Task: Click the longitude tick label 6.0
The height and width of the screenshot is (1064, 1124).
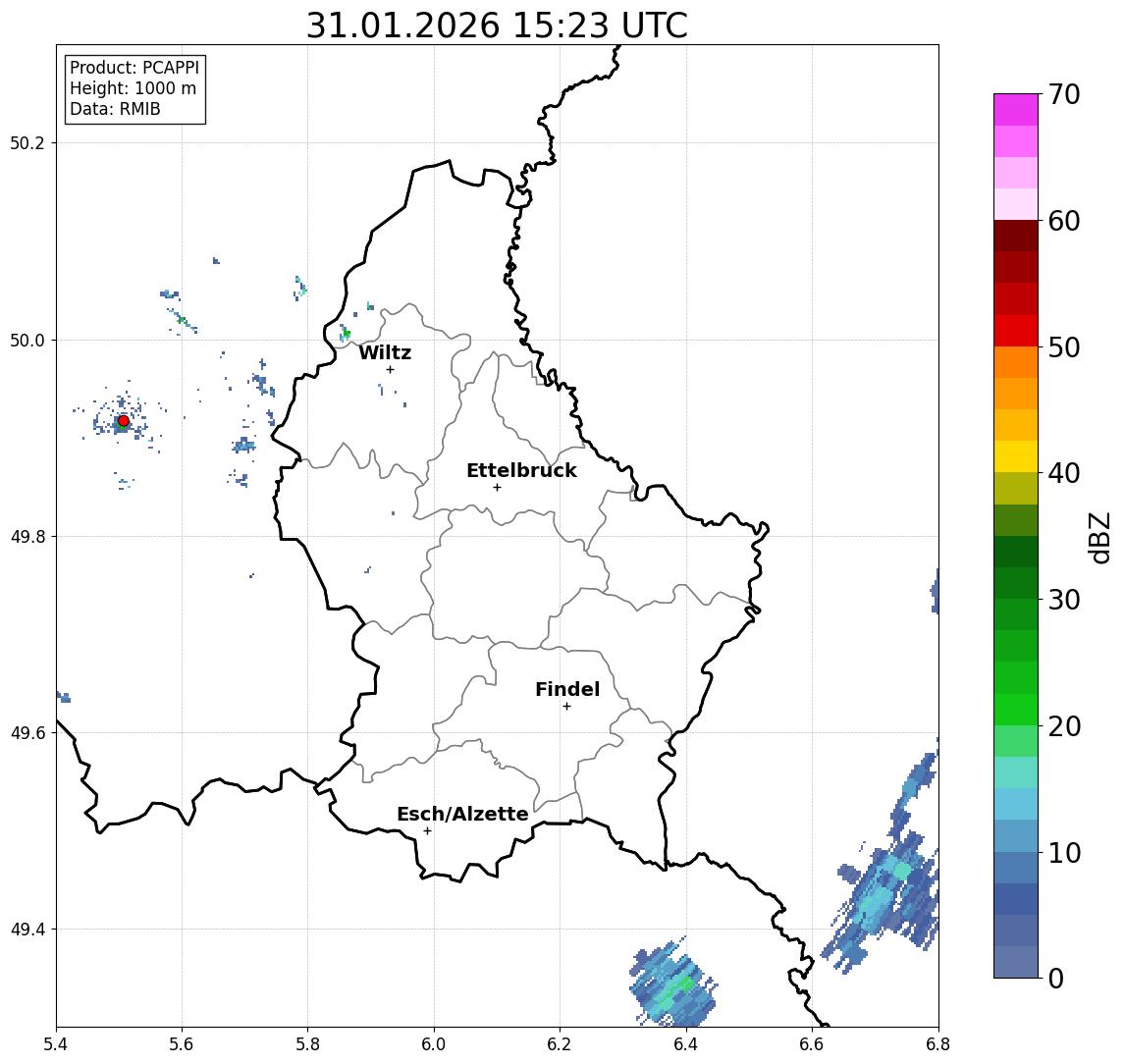Action: tap(434, 1044)
